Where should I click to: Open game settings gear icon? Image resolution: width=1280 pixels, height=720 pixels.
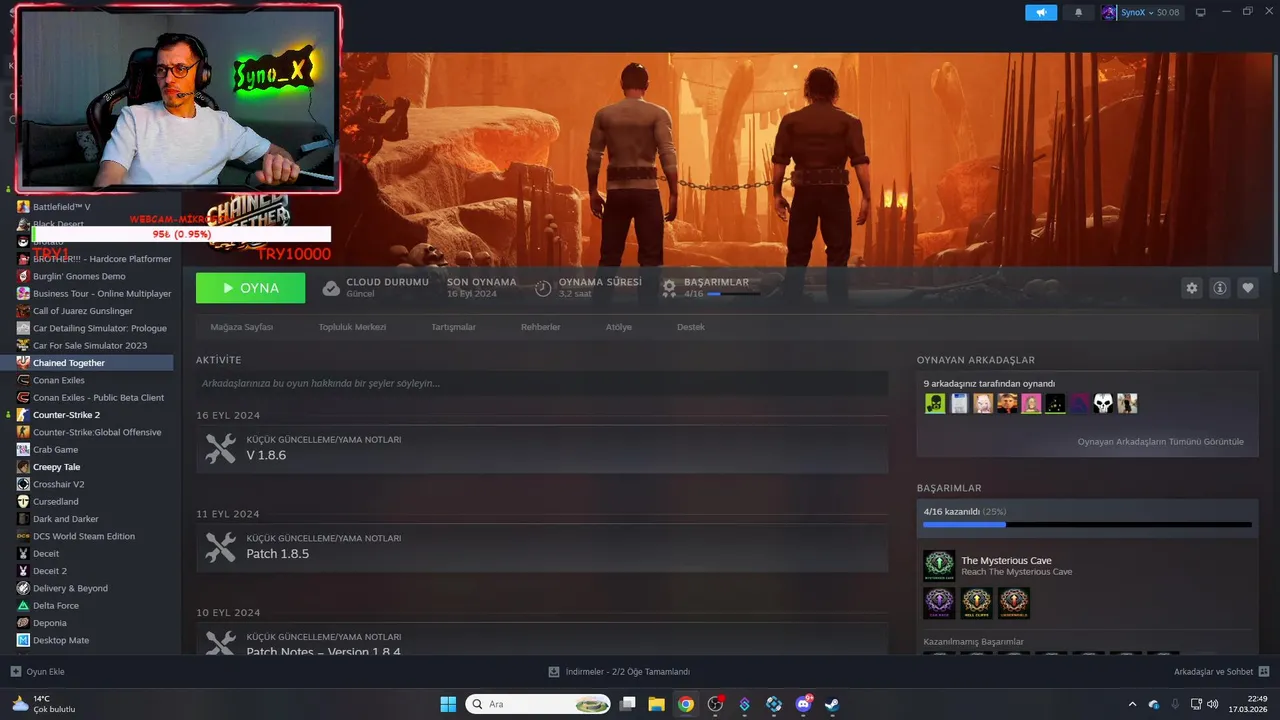point(1191,288)
